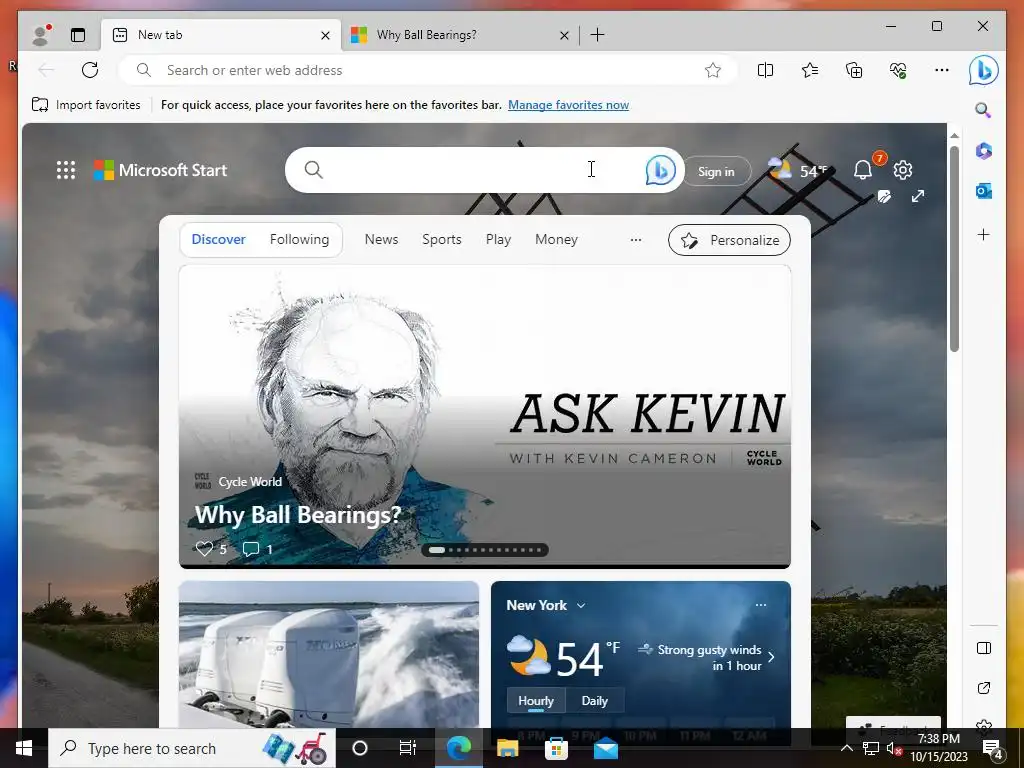Switch weather to Daily view
The width and height of the screenshot is (1024, 768).
594,701
